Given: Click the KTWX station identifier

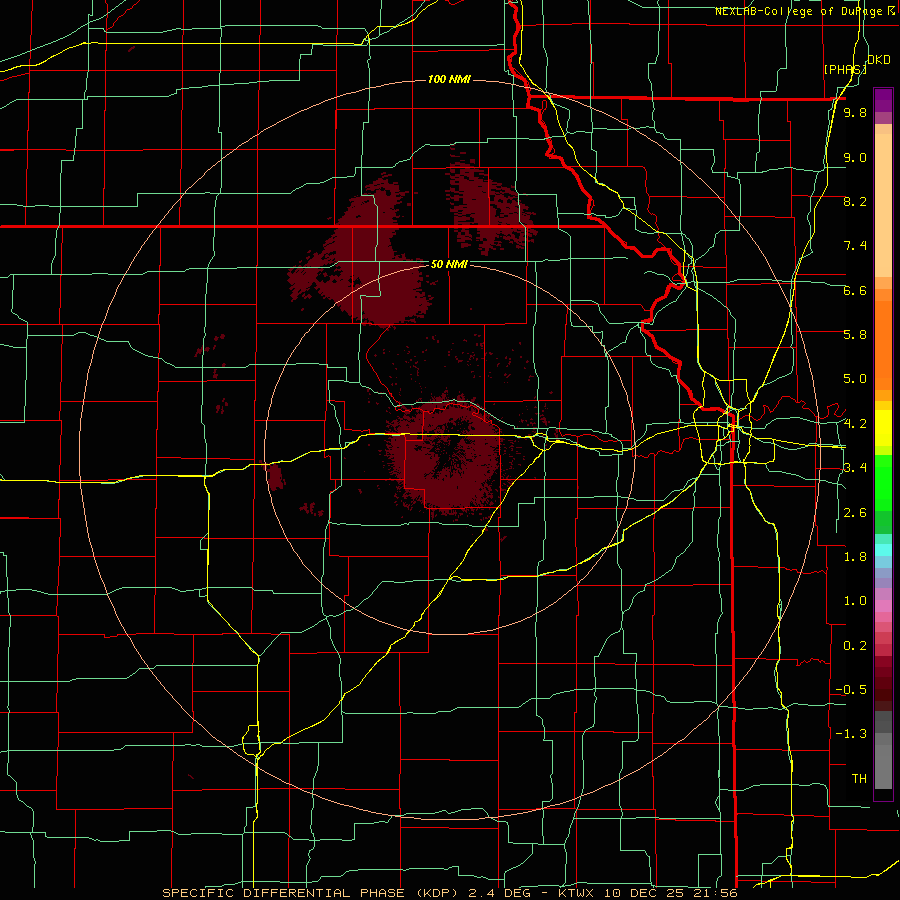Looking at the screenshot, I should (576, 893).
